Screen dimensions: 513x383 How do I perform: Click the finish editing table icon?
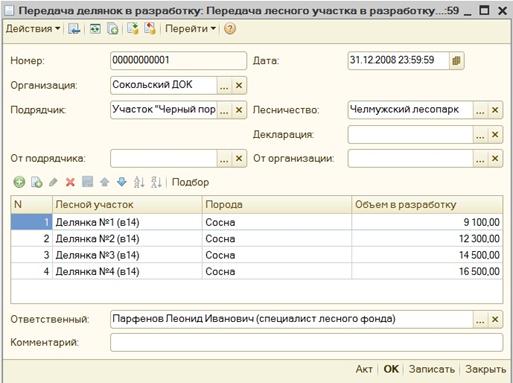click(88, 182)
